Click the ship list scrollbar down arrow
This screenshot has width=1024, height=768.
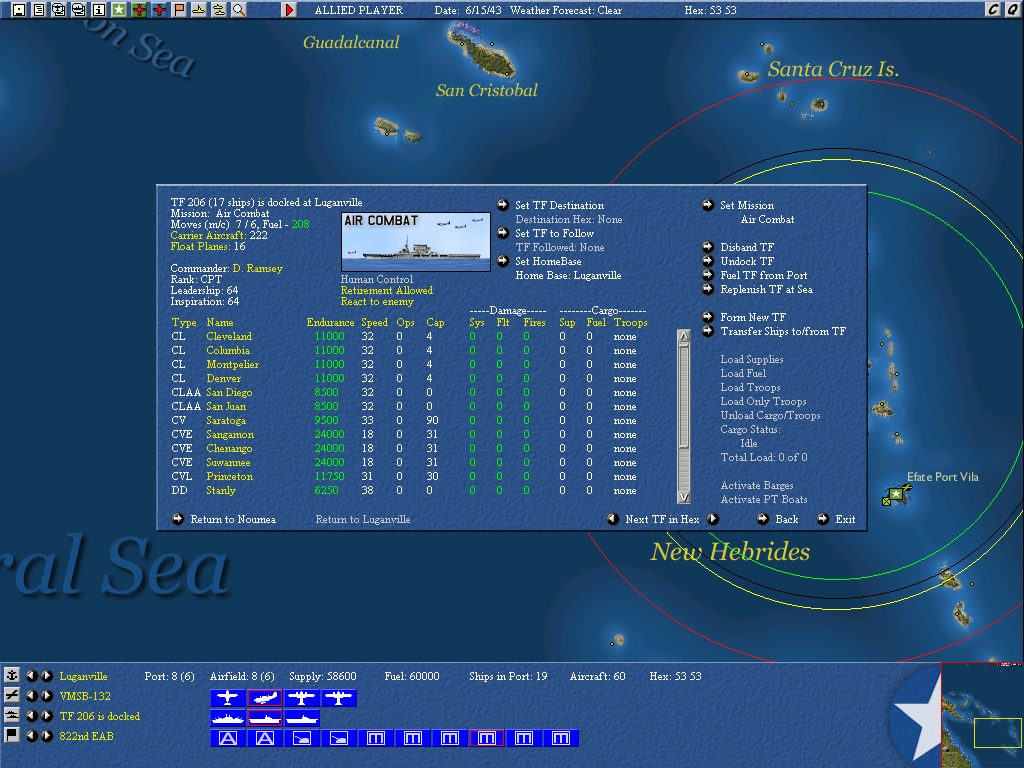coord(684,497)
